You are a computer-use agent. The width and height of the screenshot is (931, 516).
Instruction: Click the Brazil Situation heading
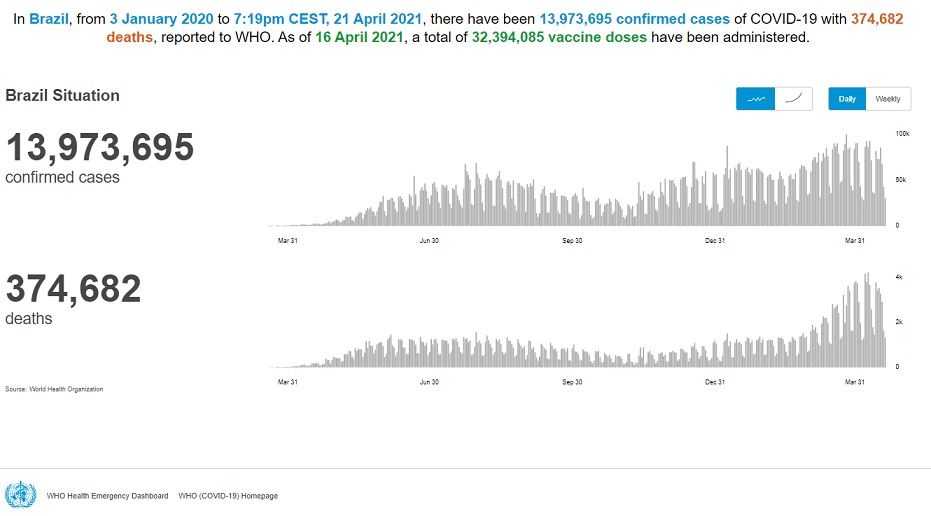coord(62,96)
